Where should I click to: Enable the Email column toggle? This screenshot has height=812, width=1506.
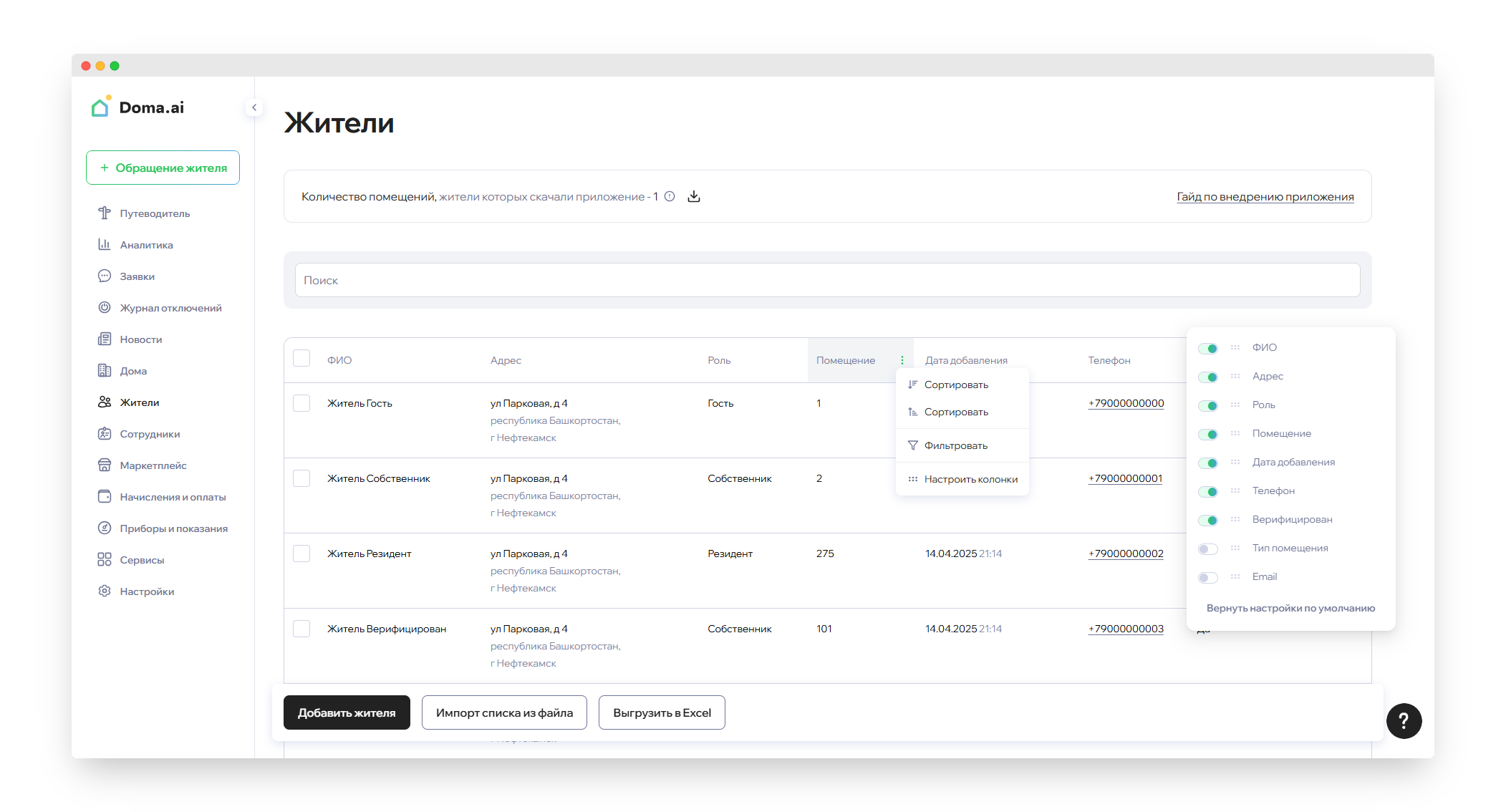[x=1208, y=577]
